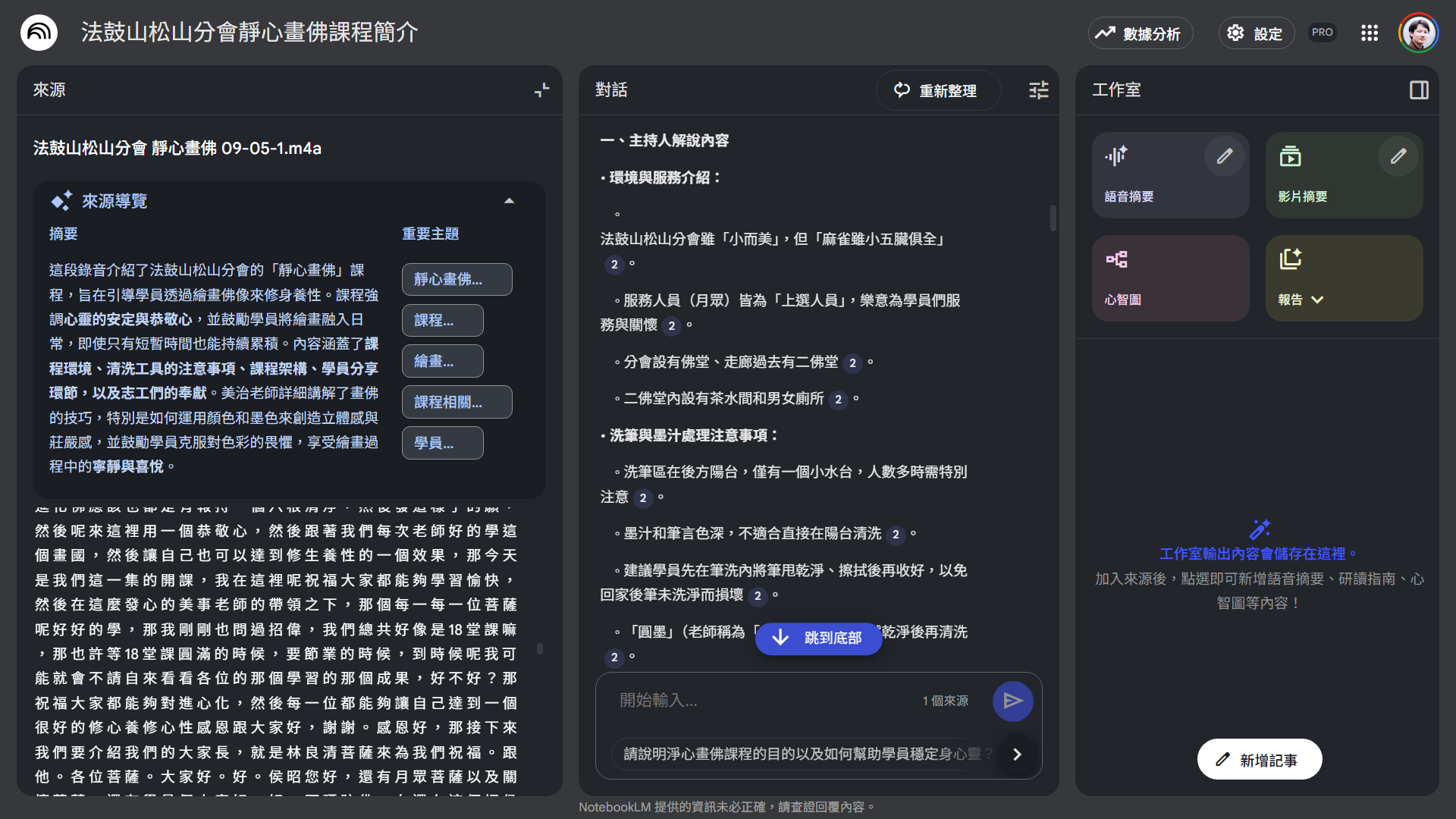
Task: Click 跳到底部 jump to bottom
Action: pos(818,638)
